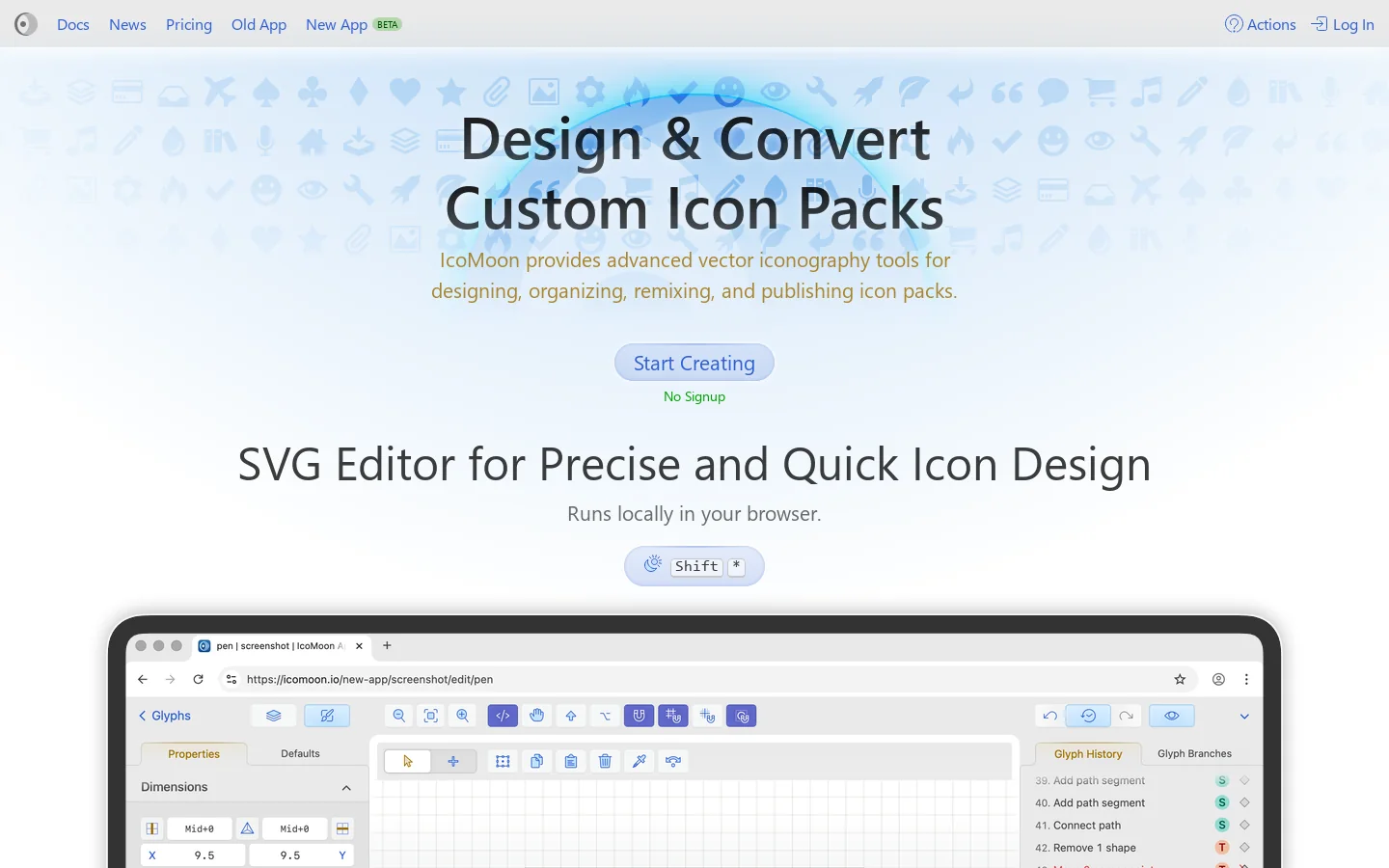Open the Docs page
1389x868 pixels.
coord(73,24)
